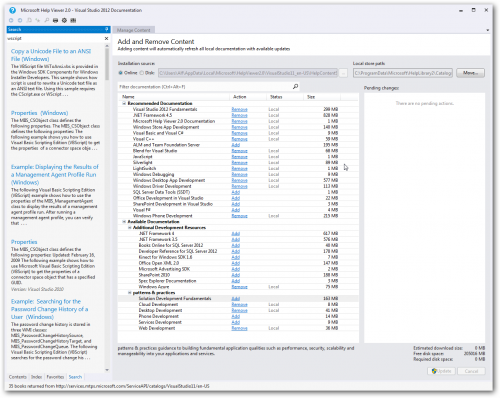Click the Add to Favorites star icon
This screenshot has width=500, height=398.
tap(38, 20)
